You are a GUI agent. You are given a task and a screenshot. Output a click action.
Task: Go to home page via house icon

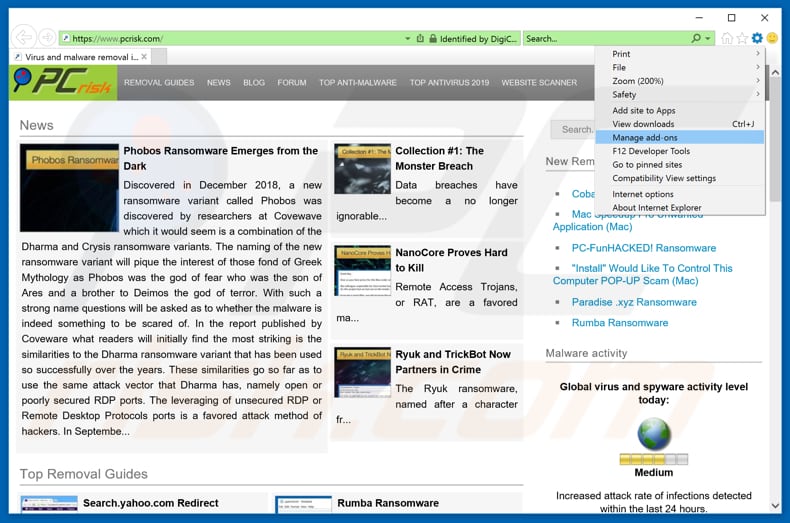(x=727, y=38)
